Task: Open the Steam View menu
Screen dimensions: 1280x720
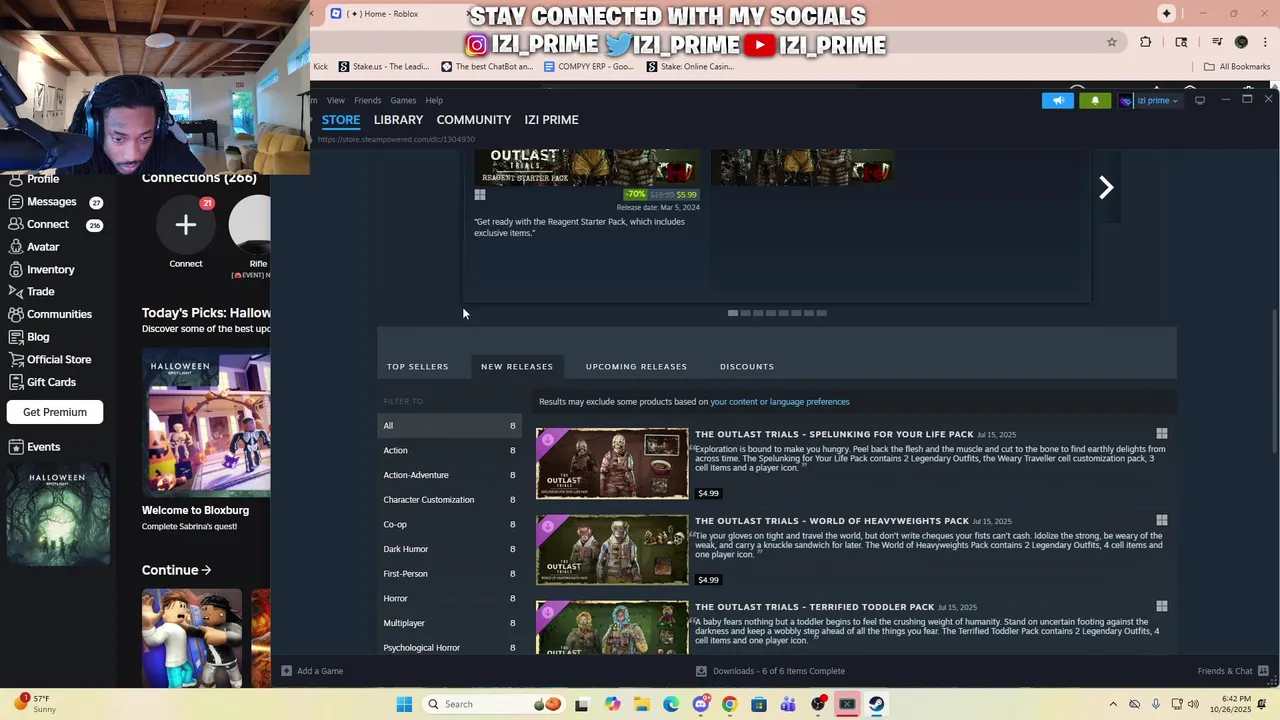Action: coord(336,100)
